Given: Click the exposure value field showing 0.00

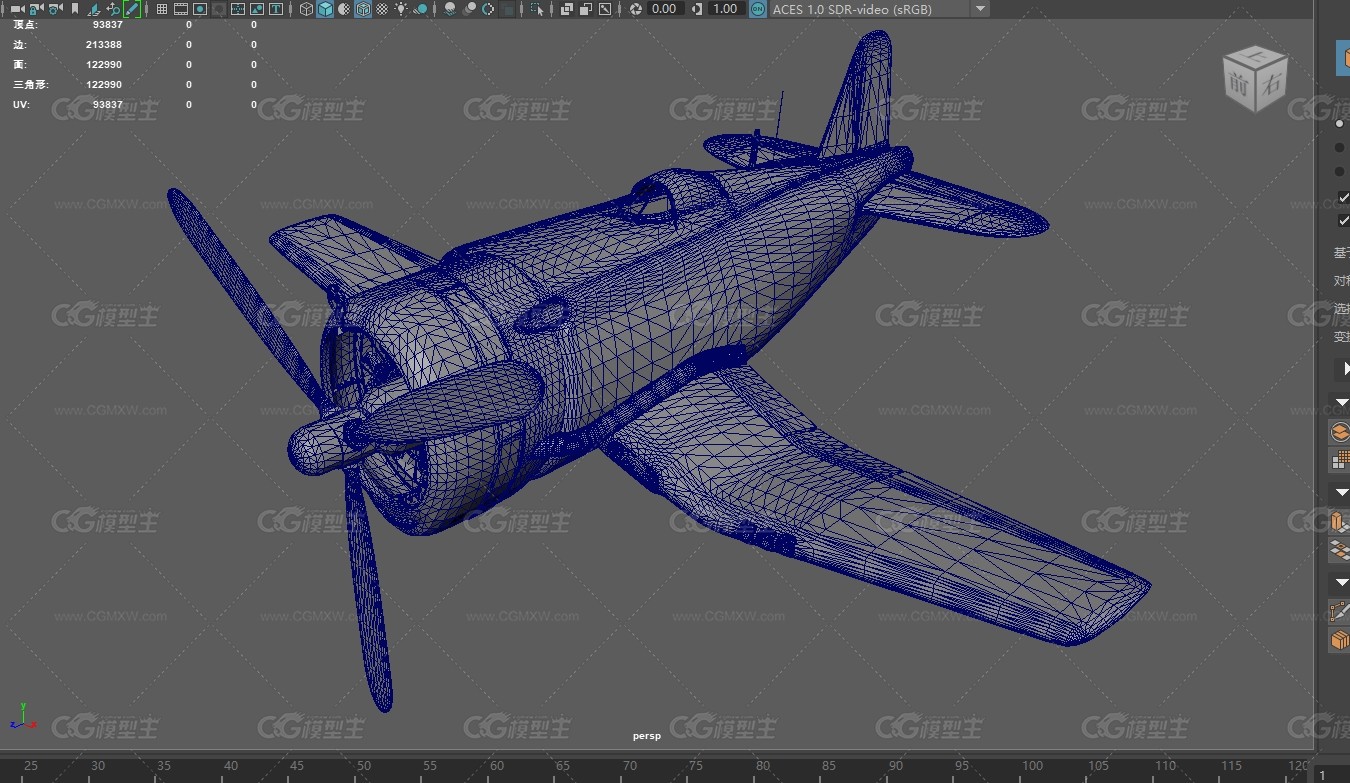Looking at the screenshot, I should tap(665, 9).
